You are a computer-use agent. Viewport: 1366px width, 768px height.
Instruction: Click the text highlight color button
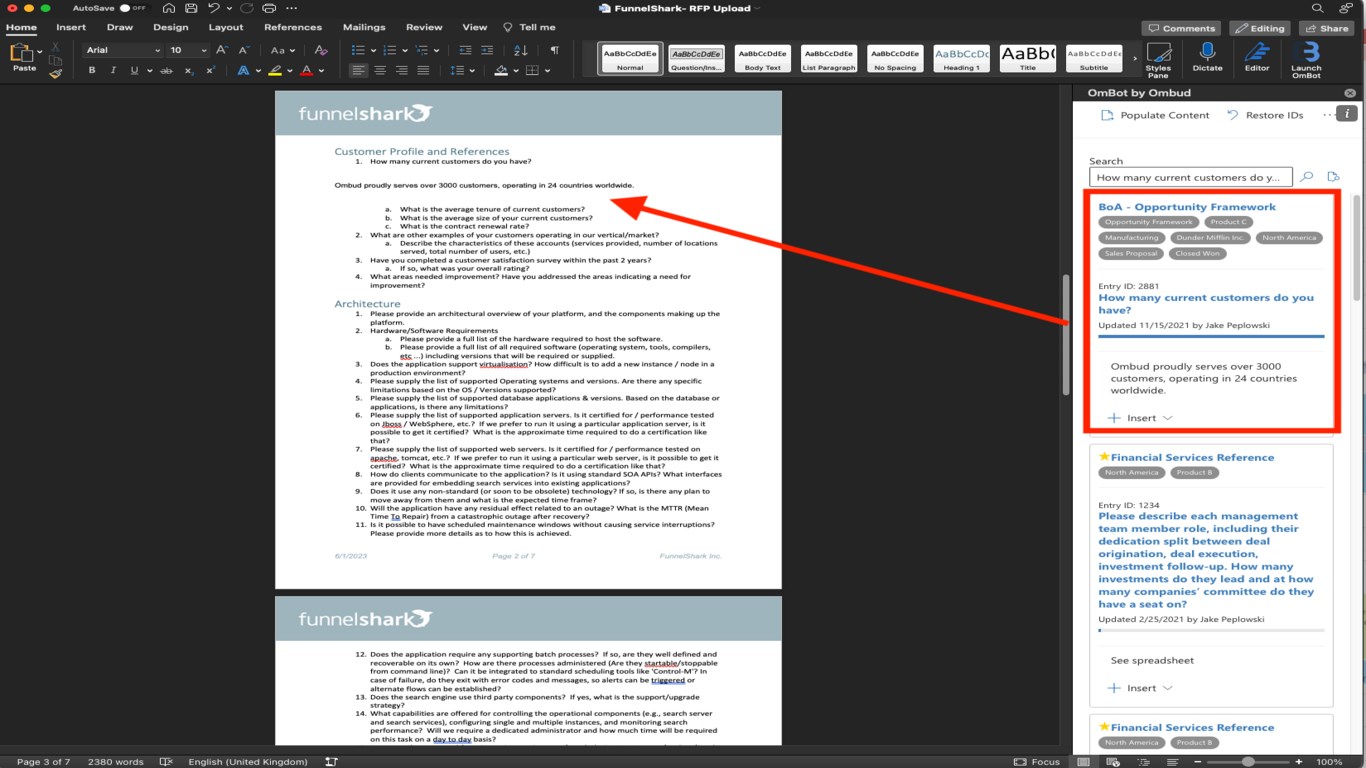(x=275, y=71)
